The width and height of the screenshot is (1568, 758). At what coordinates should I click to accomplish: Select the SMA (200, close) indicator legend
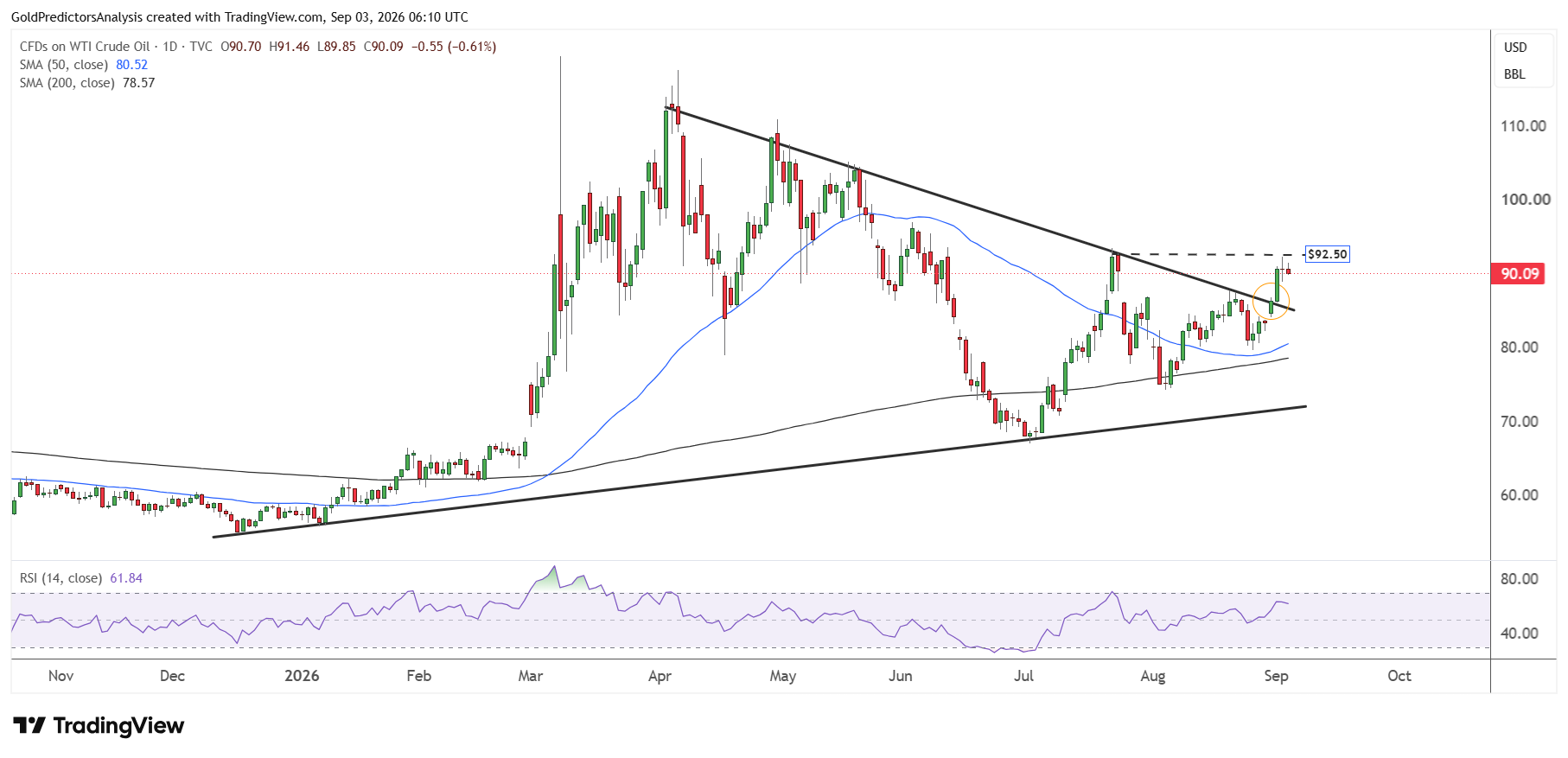(x=67, y=83)
